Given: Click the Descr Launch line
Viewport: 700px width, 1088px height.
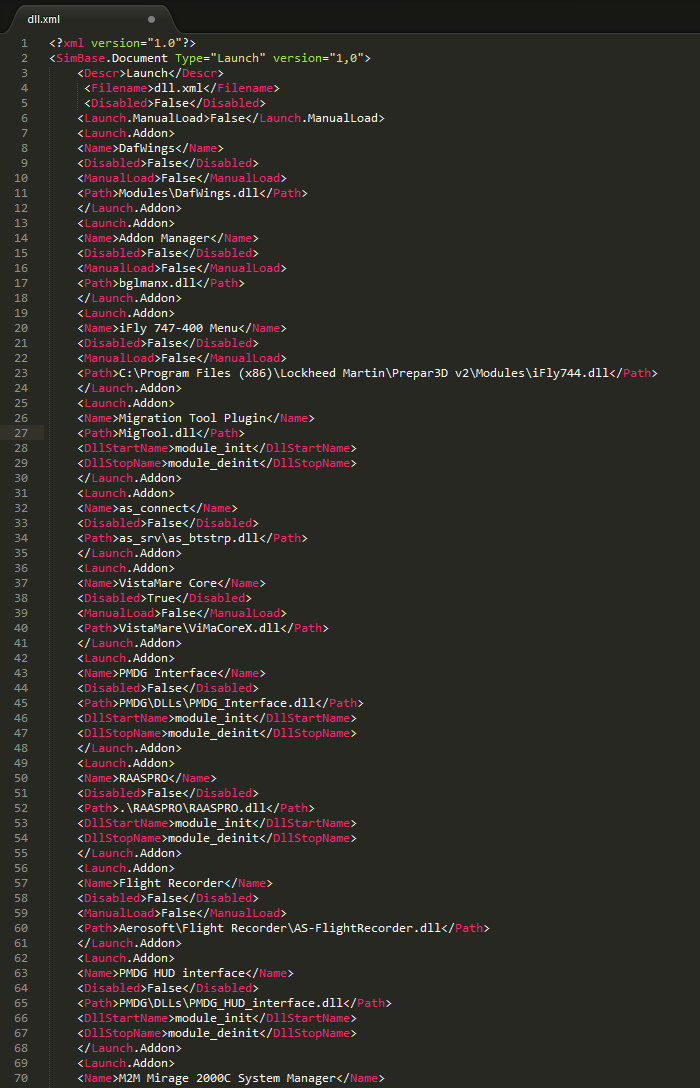Looking at the screenshot, I should click(150, 73).
